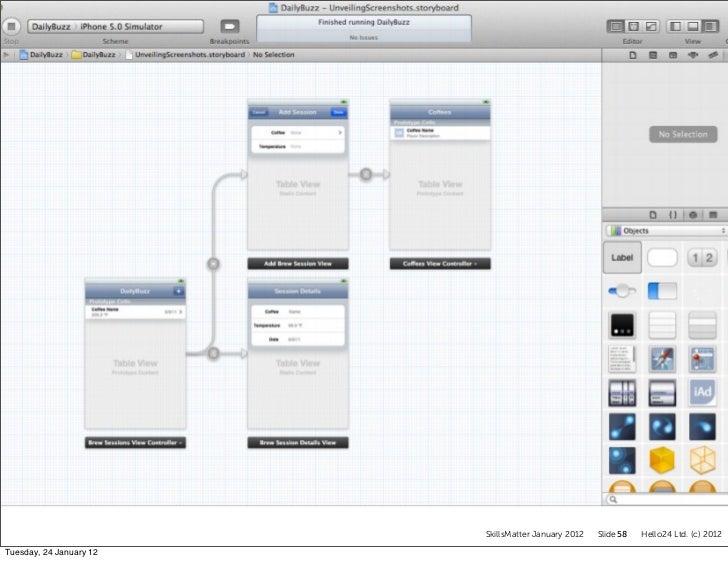Show the Object library
Screen dimensions: 728x561
[693, 215]
